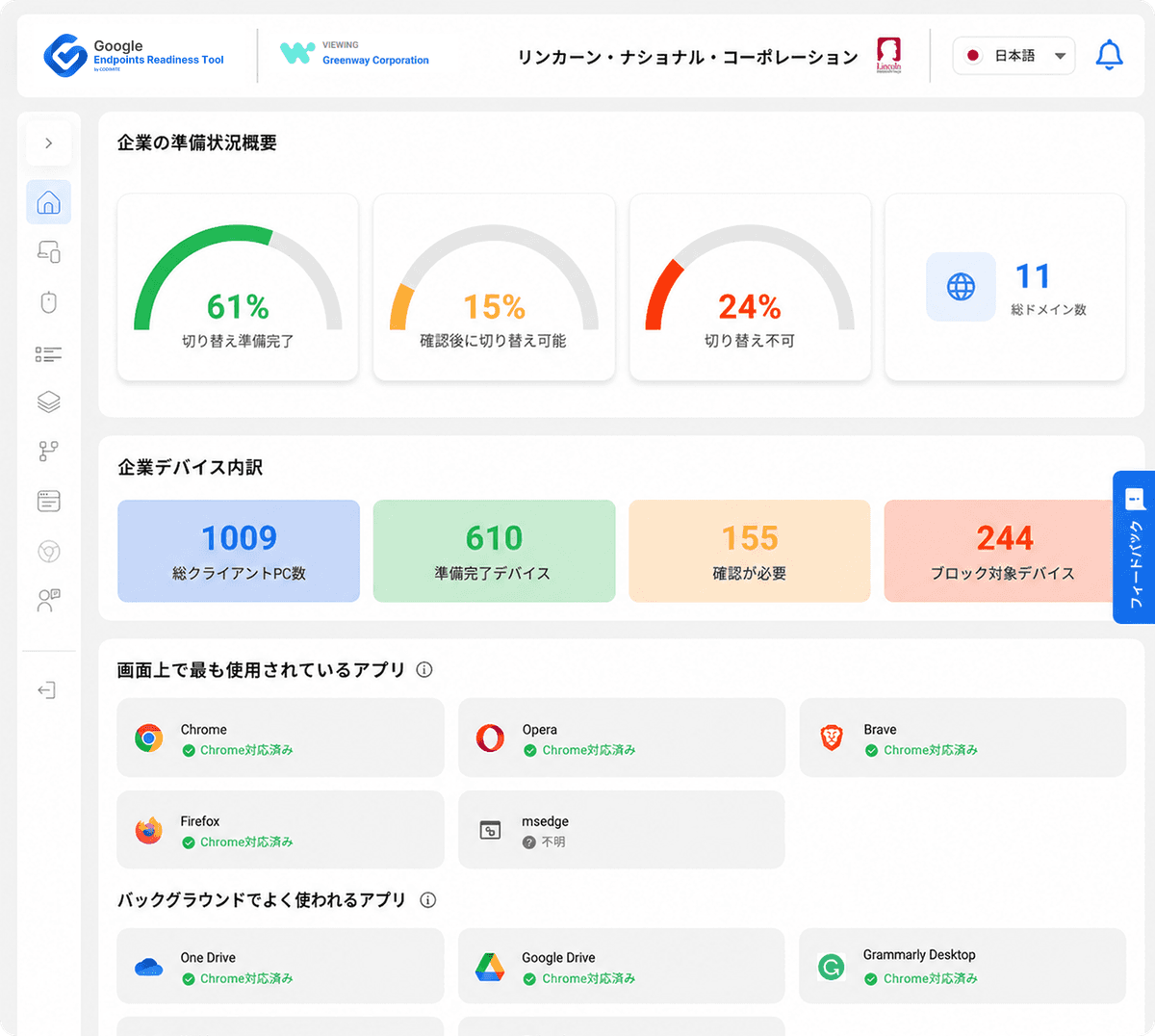Viewport: 1155px width, 1036px height.
Task: Open the Chrome sidebar icon
Action: pos(48,552)
